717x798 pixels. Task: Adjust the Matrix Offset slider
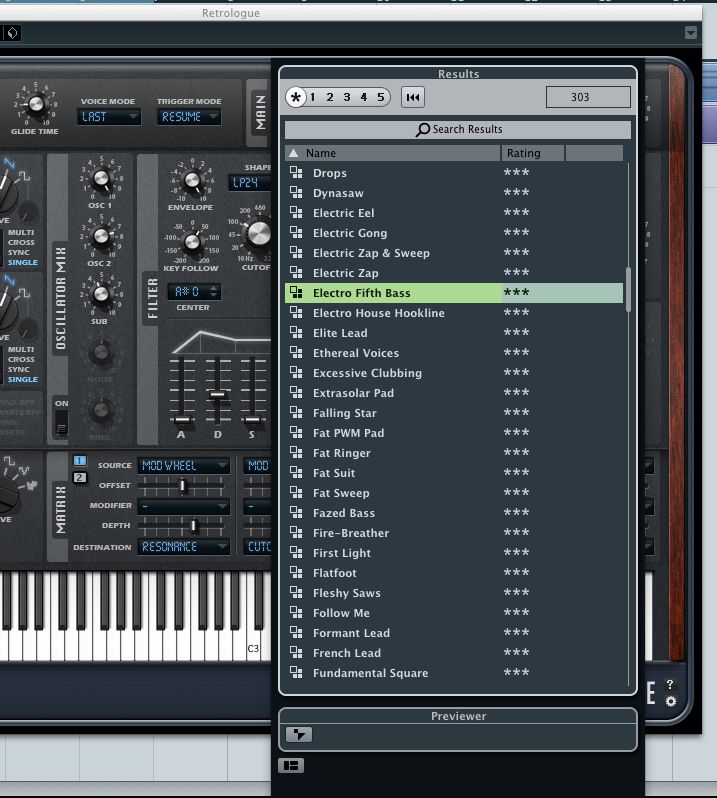(x=182, y=486)
